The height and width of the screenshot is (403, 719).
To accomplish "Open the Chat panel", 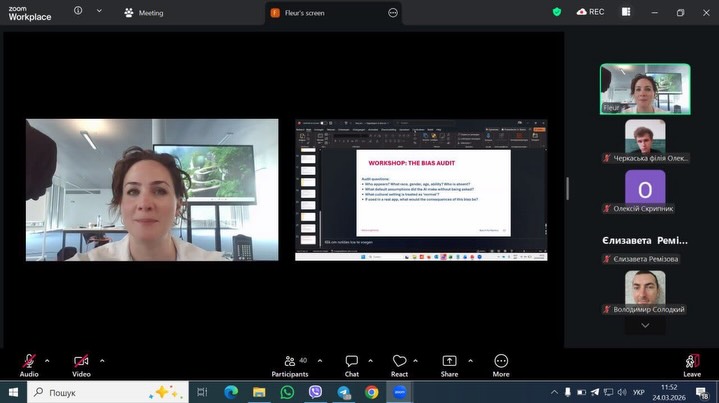I will [352, 362].
